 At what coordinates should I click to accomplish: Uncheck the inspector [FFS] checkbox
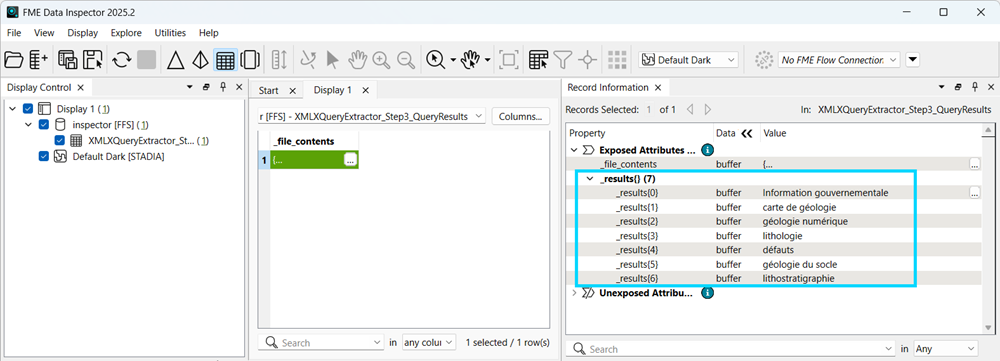coord(44,124)
